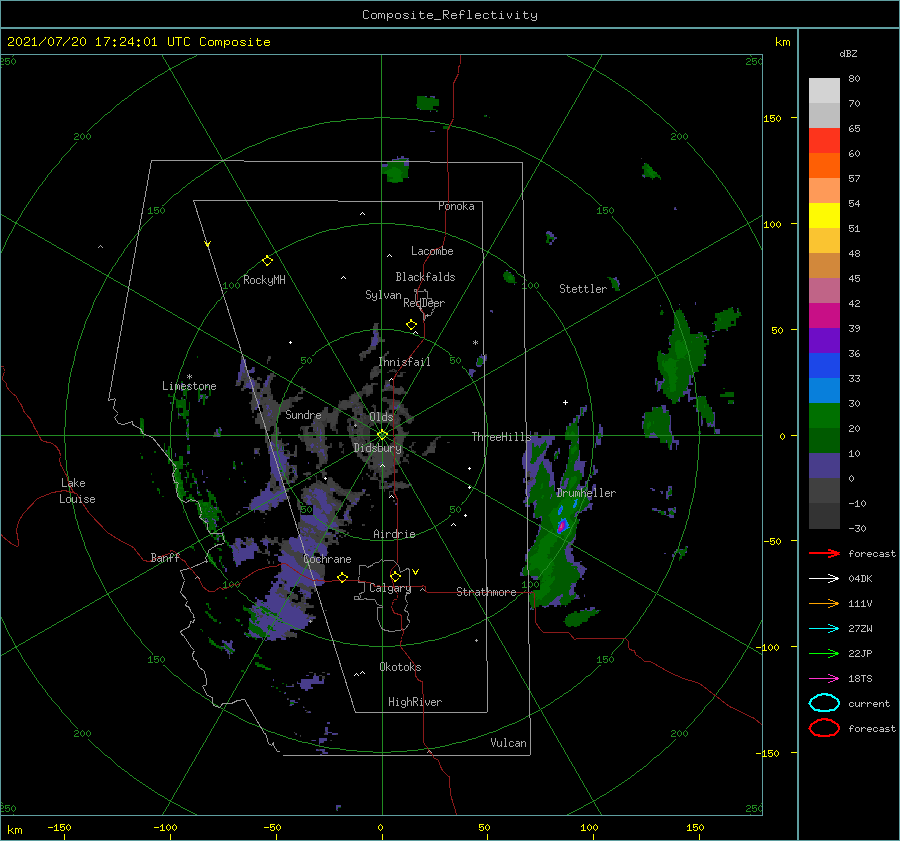Viewport: 900px width, 841px height.
Task: Click the 2021/07/20 17:24:01 UTC Composite timestamp
Action: click(138, 42)
